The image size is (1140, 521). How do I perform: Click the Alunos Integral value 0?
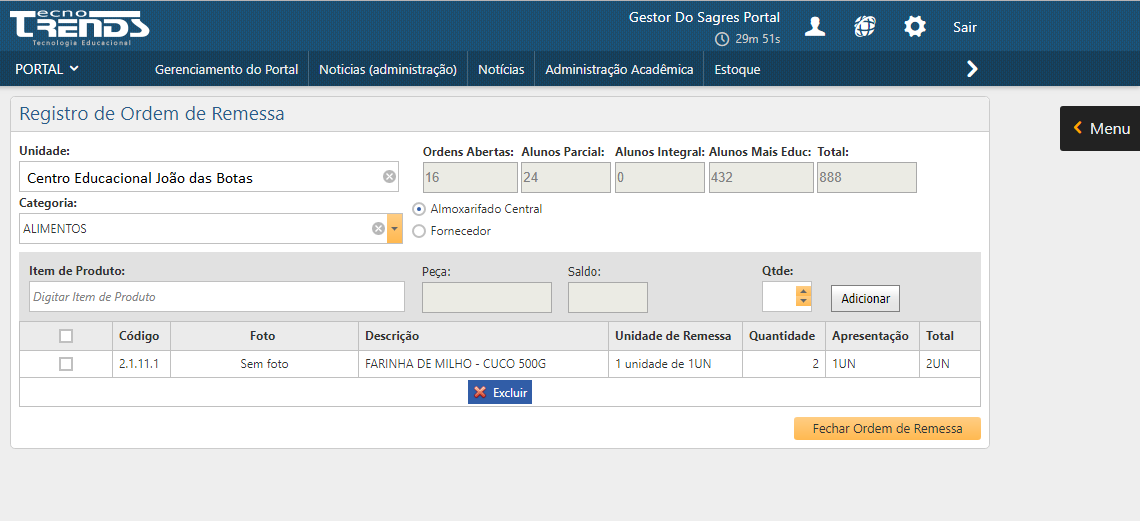coord(659,177)
